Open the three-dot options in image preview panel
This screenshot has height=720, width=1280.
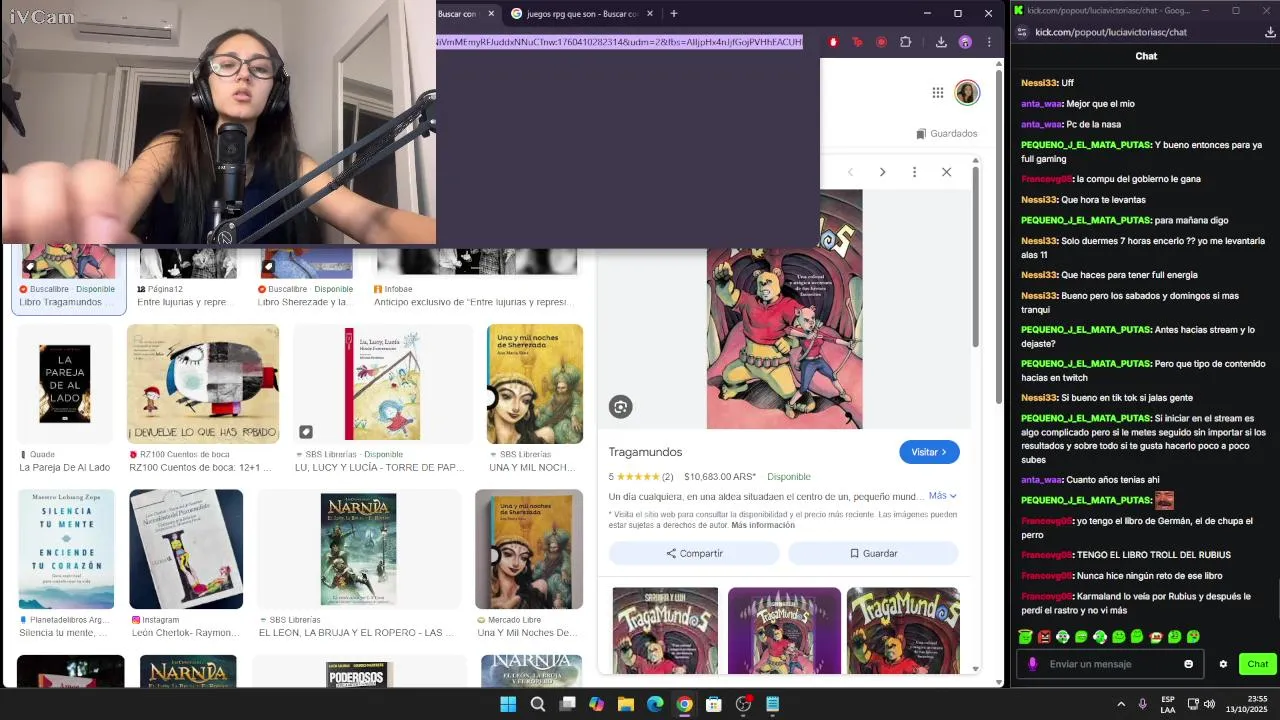[914, 172]
